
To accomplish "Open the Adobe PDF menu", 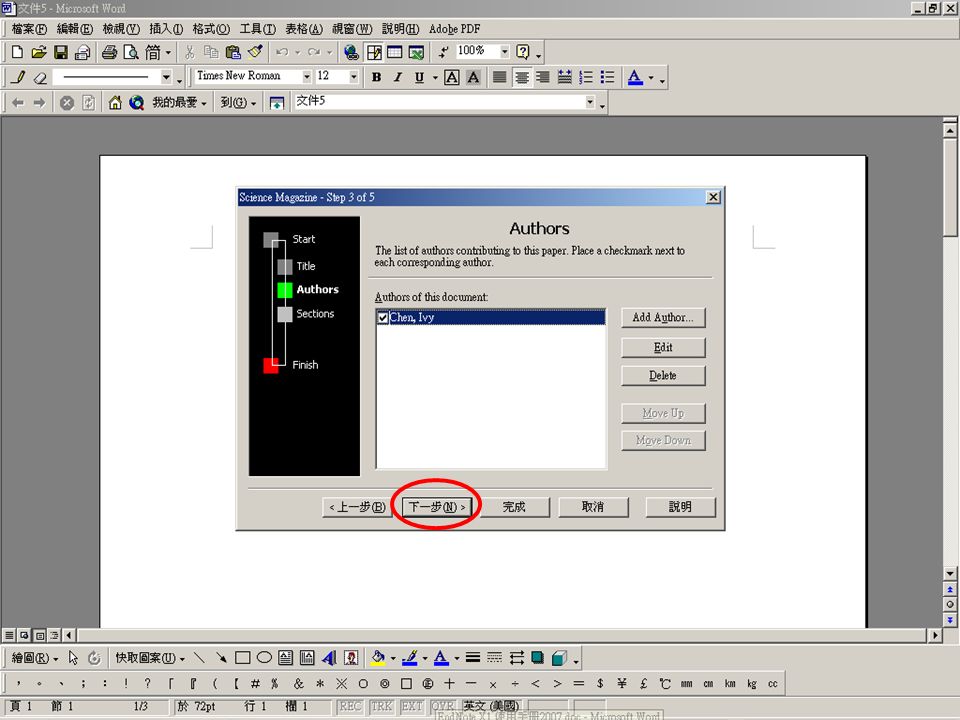I will tap(454, 29).
